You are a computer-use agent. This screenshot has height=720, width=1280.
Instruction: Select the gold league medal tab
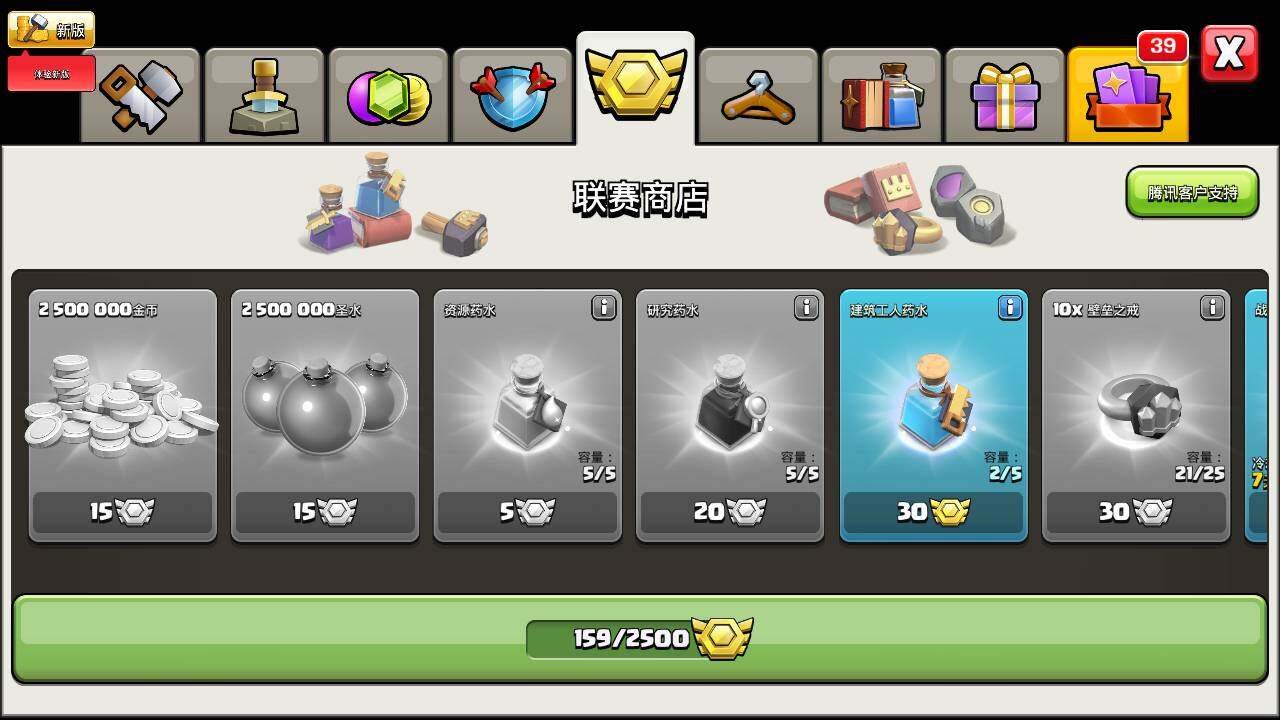(636, 88)
